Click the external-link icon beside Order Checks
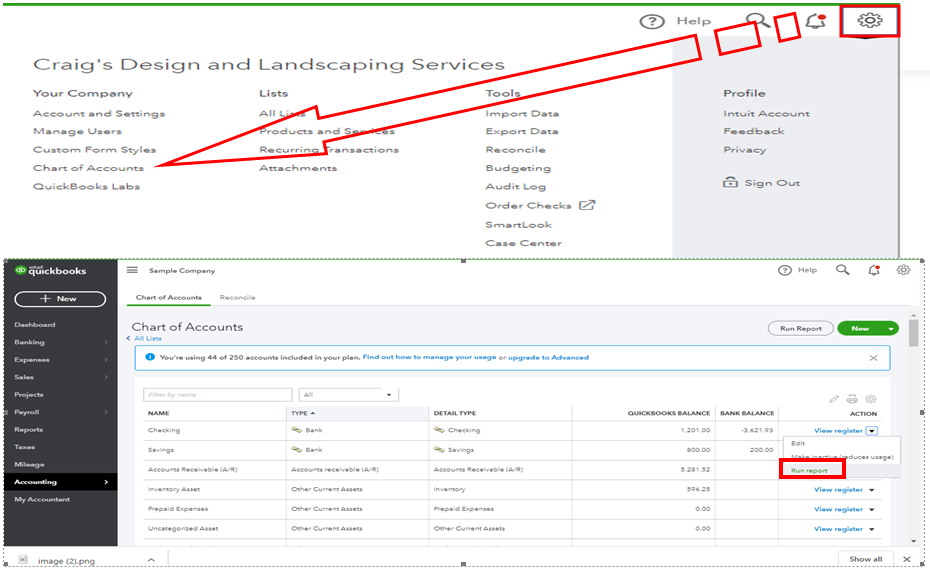930x573 pixels. click(x=587, y=205)
